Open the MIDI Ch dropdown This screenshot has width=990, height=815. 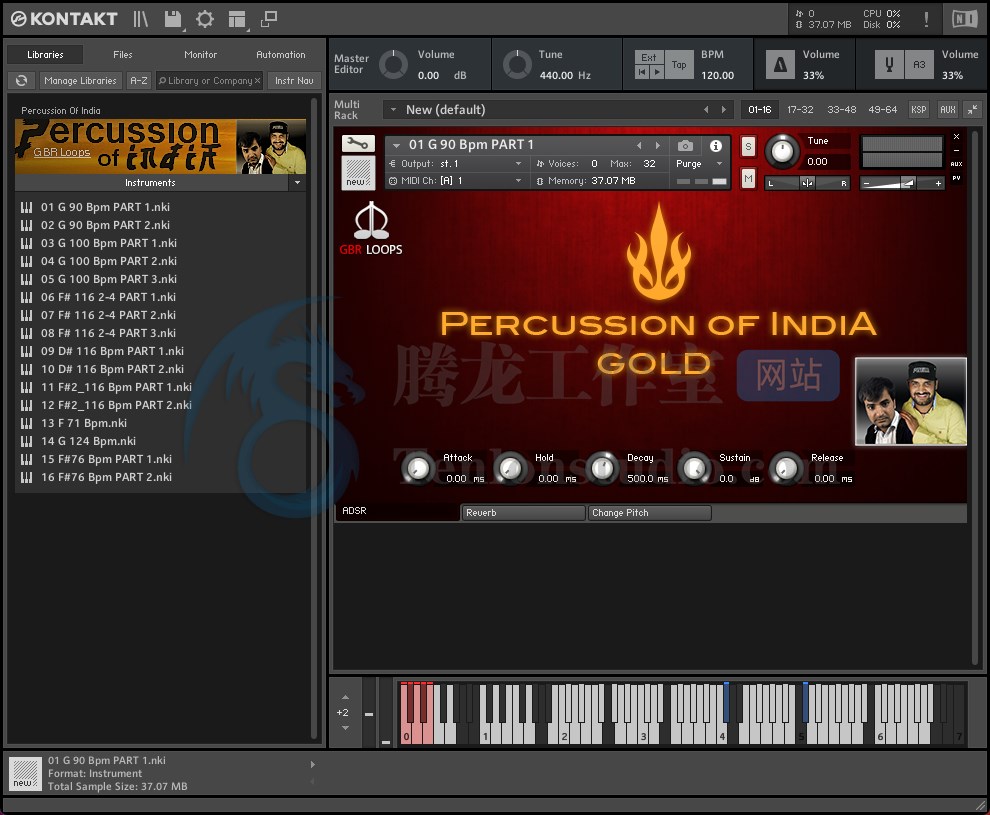pyautogui.click(x=456, y=181)
